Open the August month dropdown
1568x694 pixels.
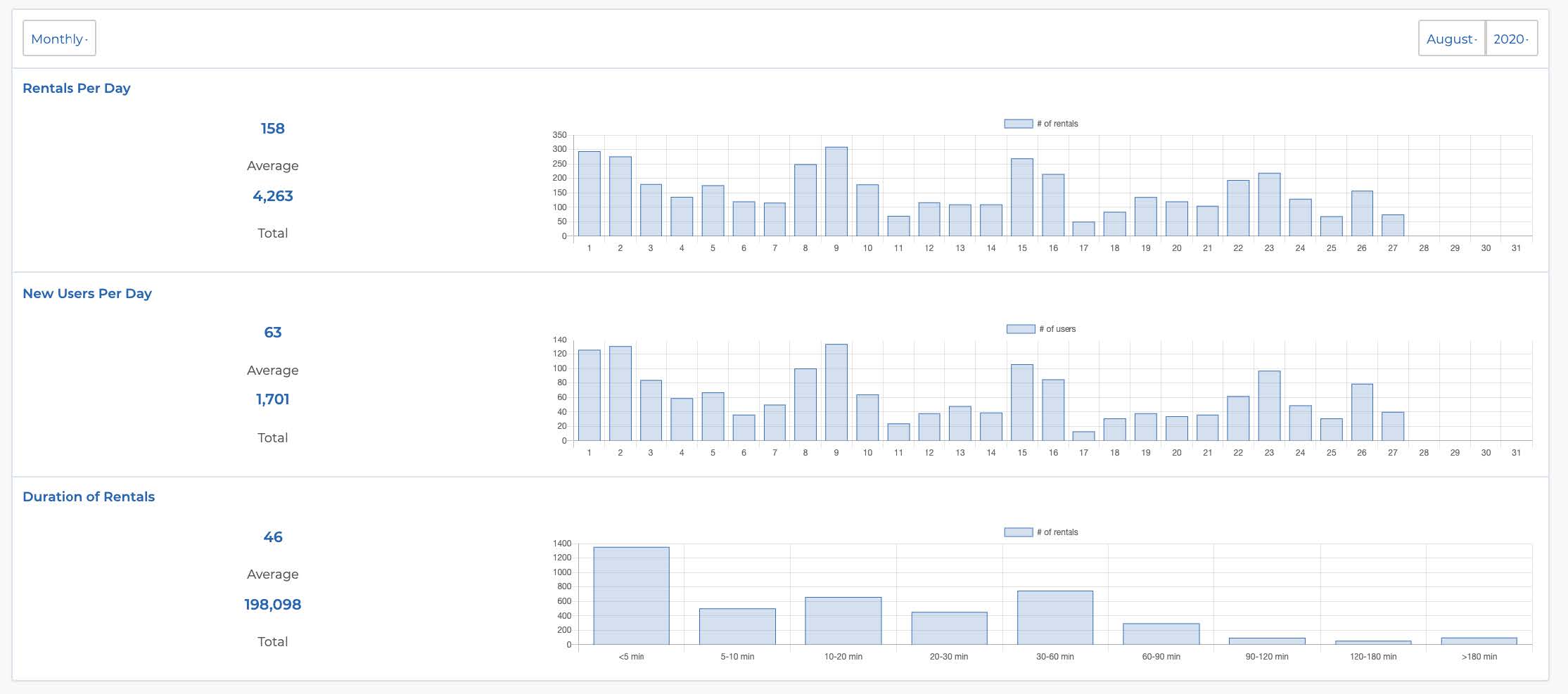pos(1451,39)
